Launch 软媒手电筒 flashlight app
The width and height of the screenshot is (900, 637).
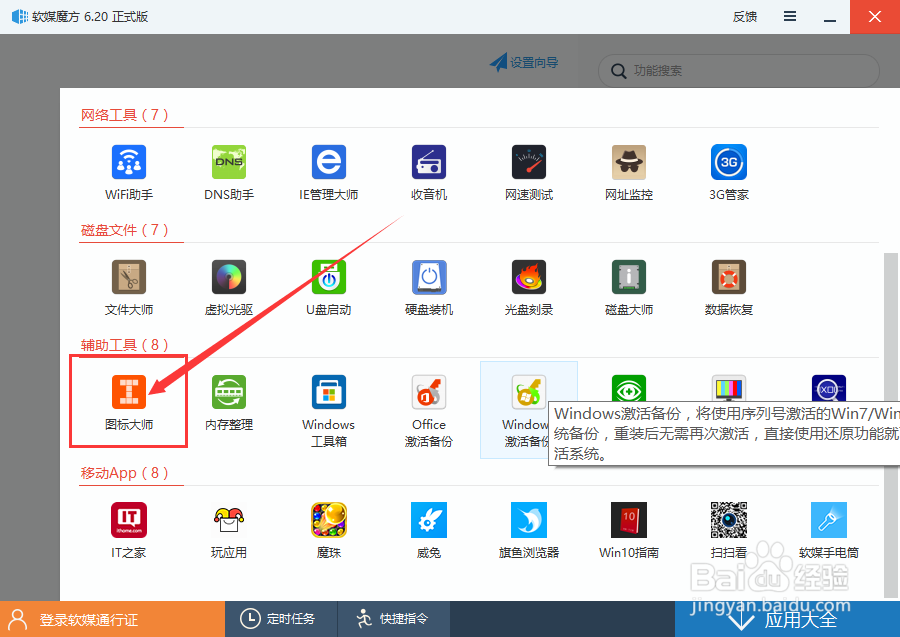828,530
